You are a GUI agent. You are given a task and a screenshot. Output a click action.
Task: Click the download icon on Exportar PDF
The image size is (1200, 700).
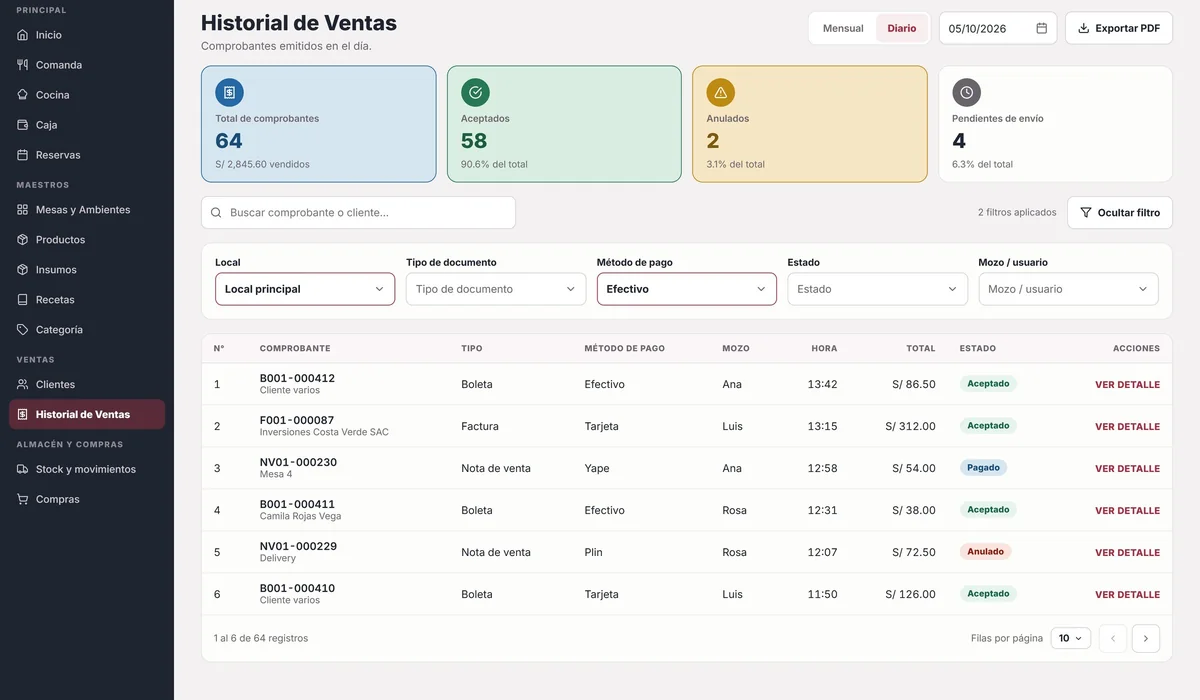1083,28
